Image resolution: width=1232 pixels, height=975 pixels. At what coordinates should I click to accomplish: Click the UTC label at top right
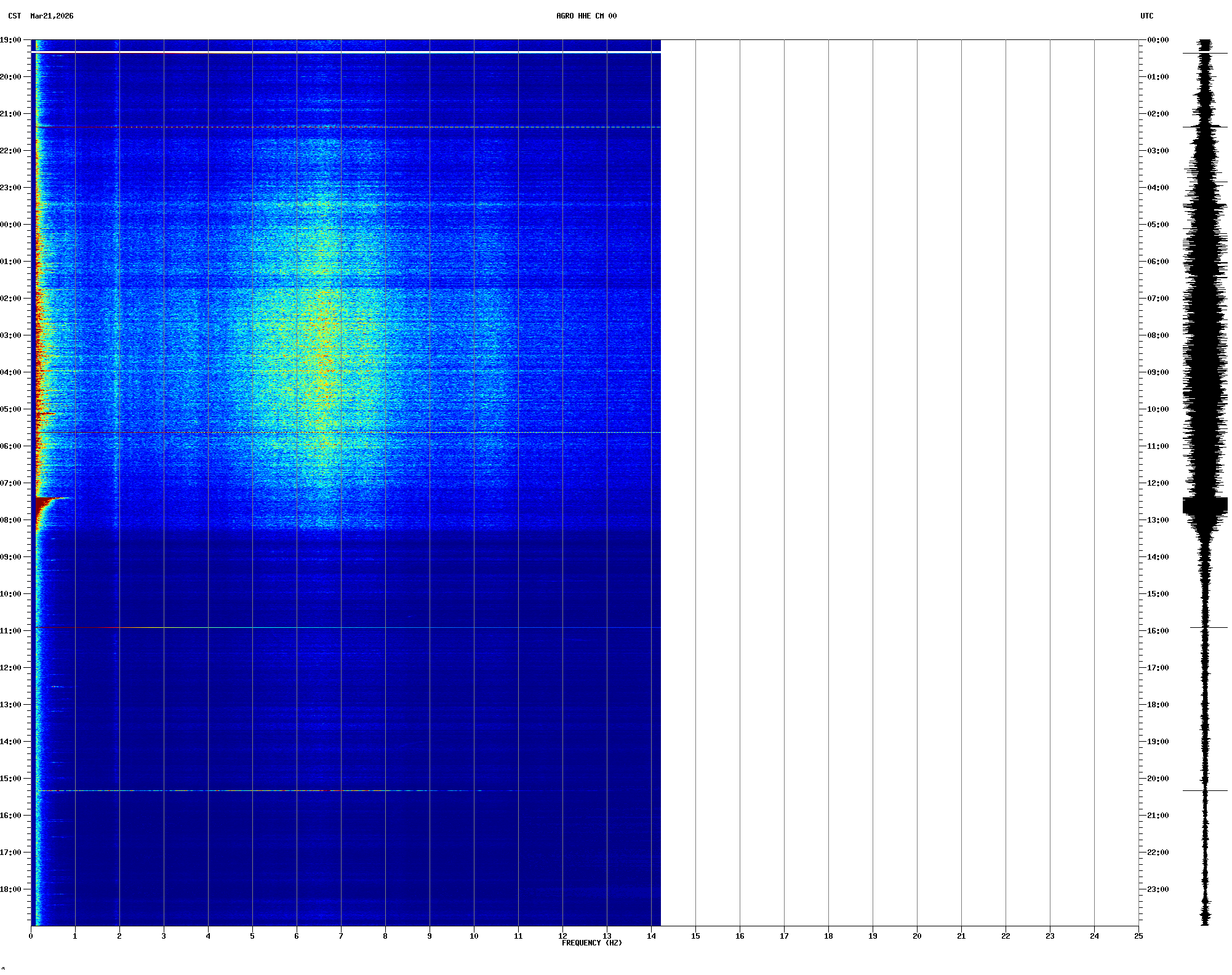click(1146, 16)
